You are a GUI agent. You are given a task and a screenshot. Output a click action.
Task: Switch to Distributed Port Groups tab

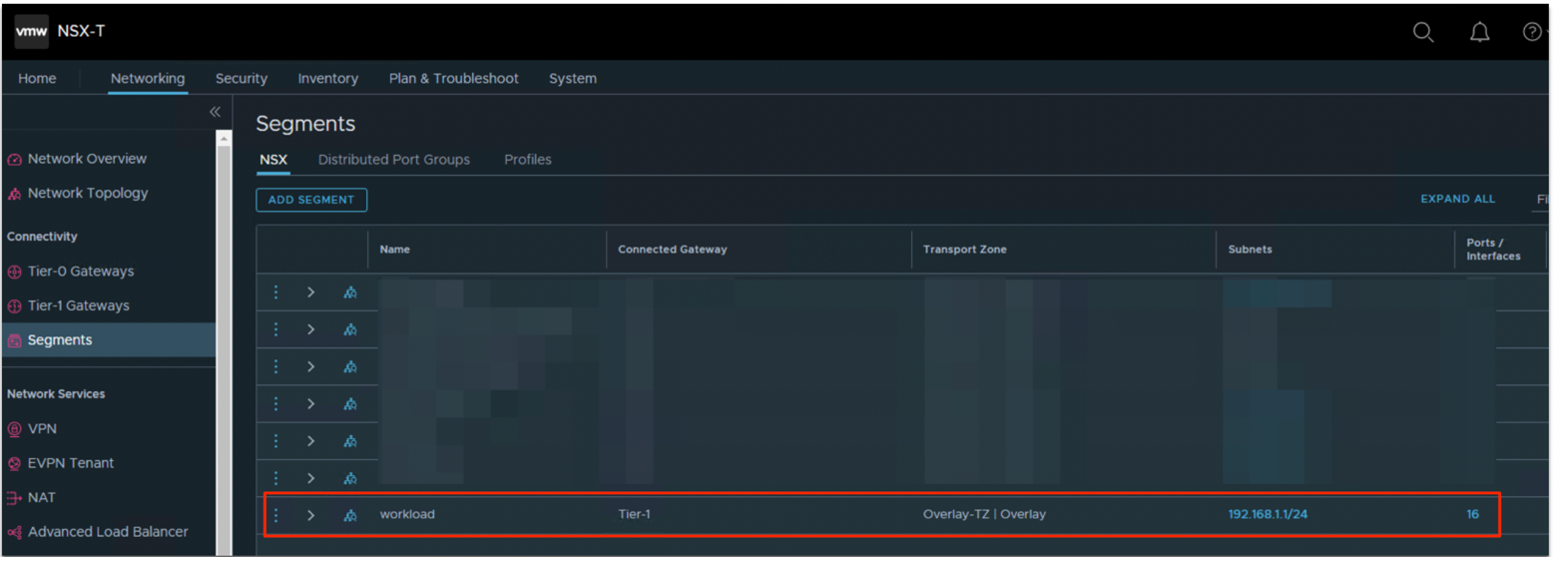[394, 160]
